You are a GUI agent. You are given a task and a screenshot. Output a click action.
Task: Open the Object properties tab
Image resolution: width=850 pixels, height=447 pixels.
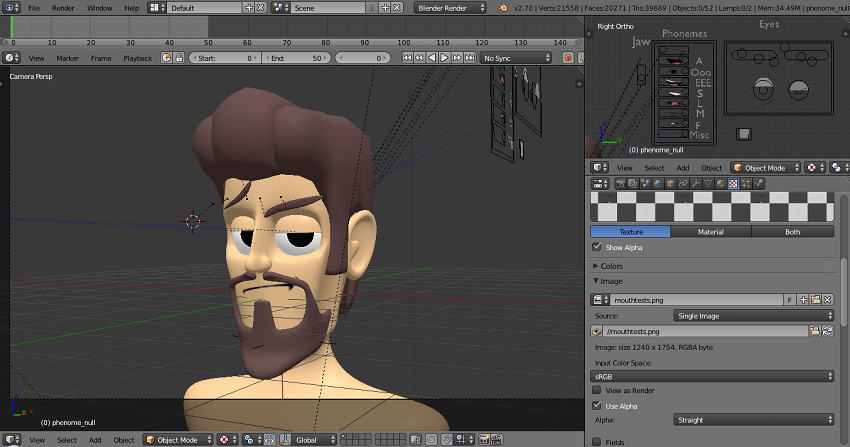[671, 184]
